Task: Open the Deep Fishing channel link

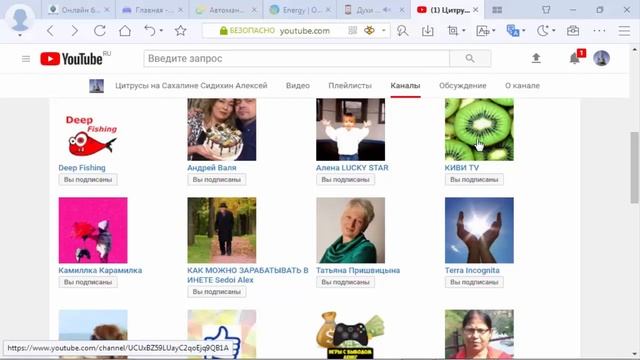Action: 82,168
